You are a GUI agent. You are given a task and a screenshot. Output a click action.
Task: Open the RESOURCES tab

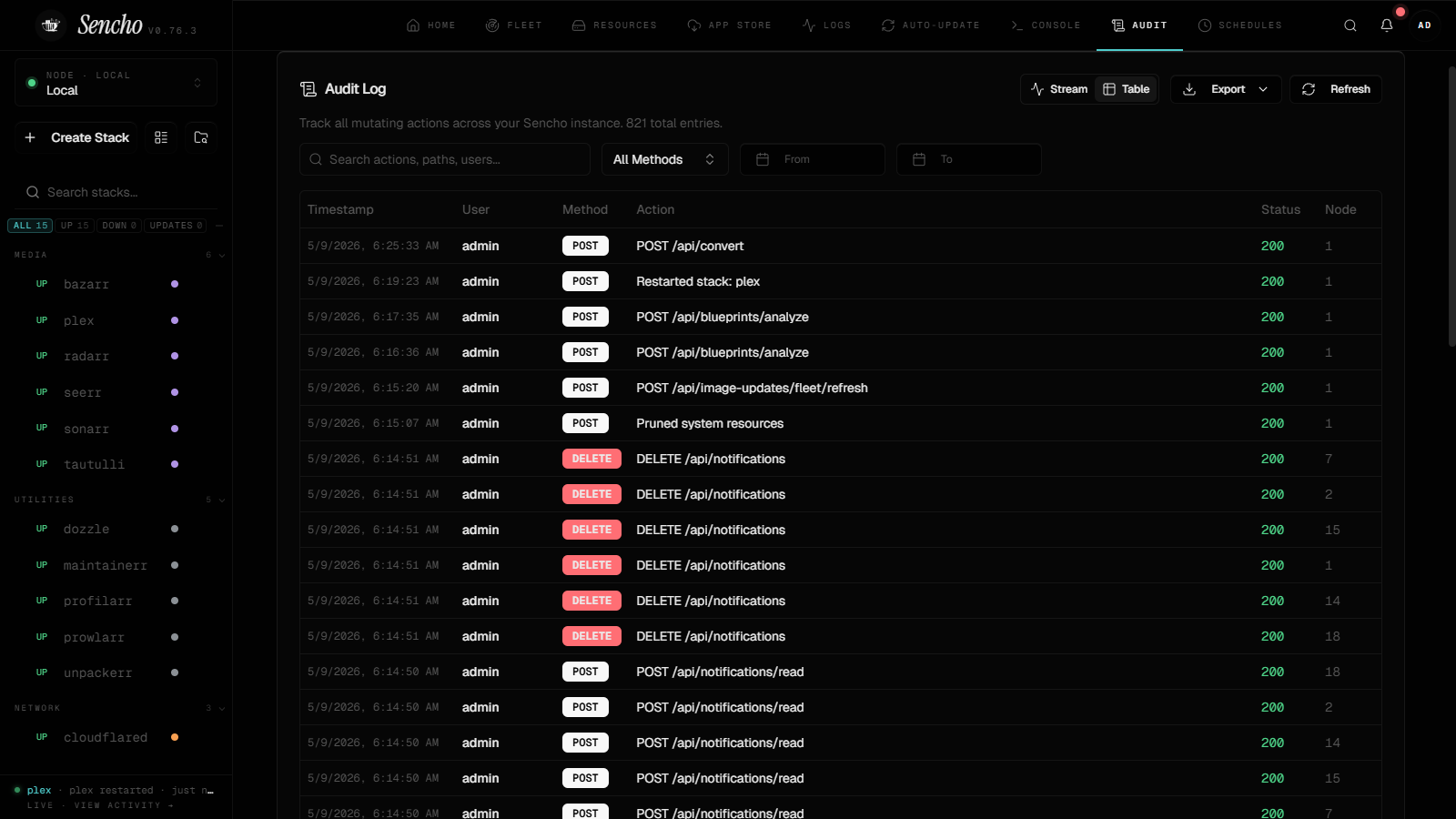tap(614, 25)
